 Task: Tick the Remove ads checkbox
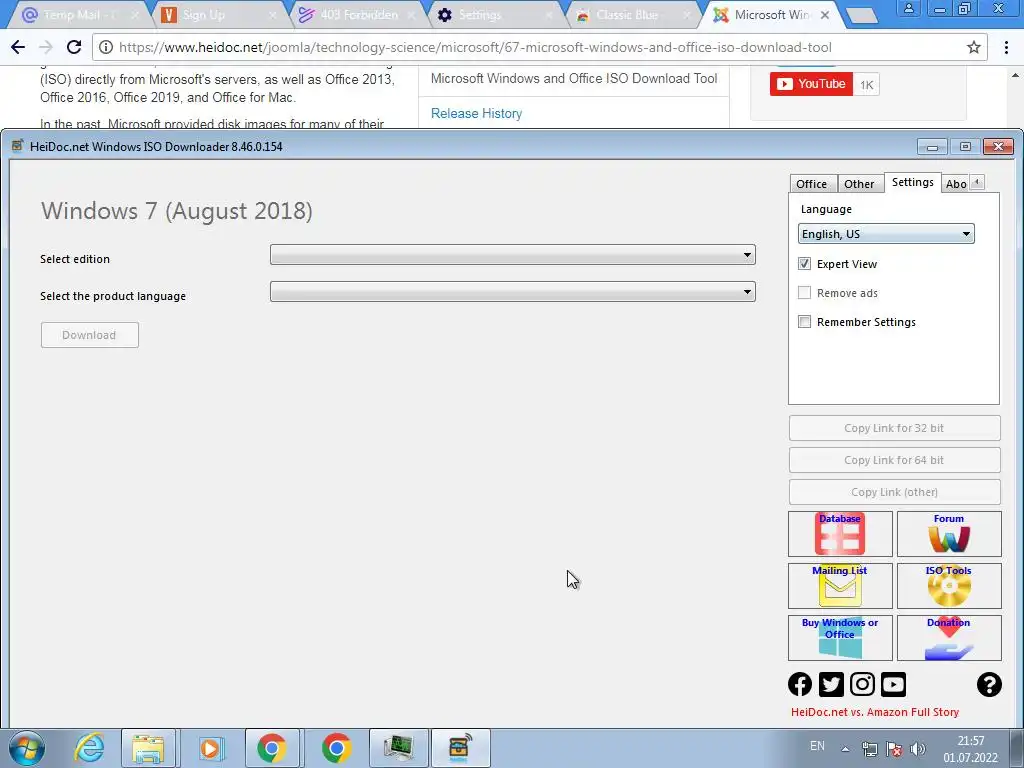(x=805, y=293)
